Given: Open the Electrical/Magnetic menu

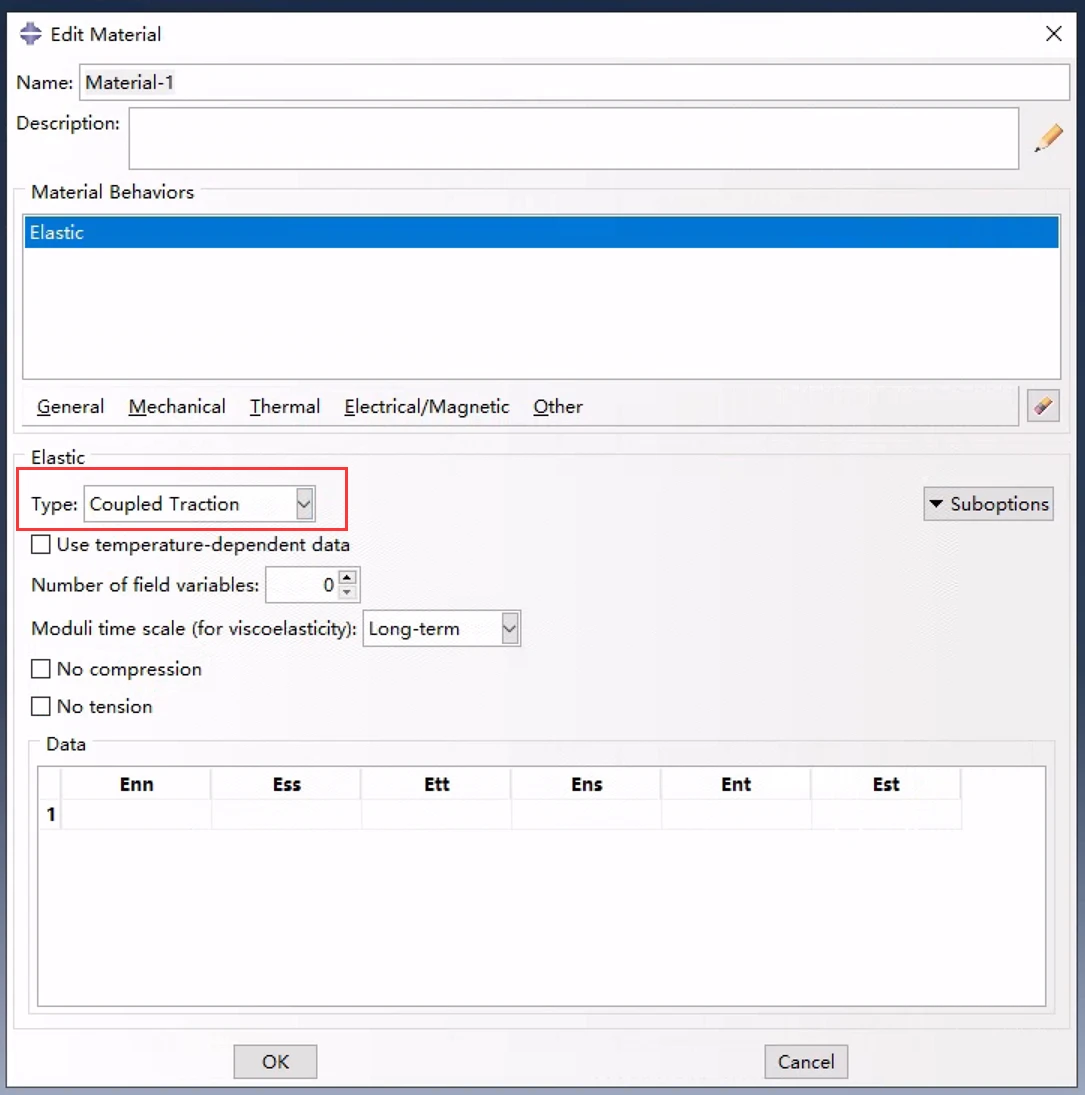Looking at the screenshot, I should [427, 406].
